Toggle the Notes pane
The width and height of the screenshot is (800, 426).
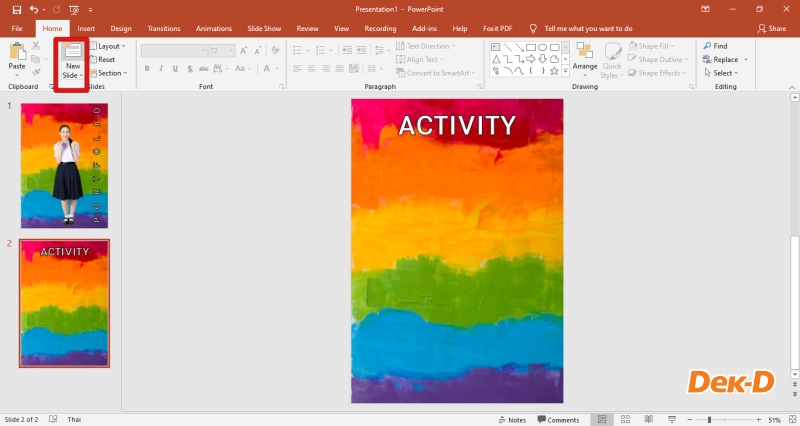click(x=511, y=419)
